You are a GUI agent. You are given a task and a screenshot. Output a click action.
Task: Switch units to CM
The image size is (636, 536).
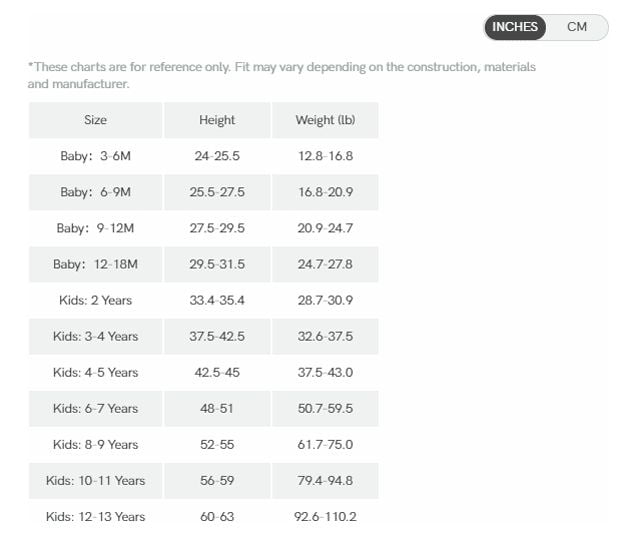(x=576, y=27)
